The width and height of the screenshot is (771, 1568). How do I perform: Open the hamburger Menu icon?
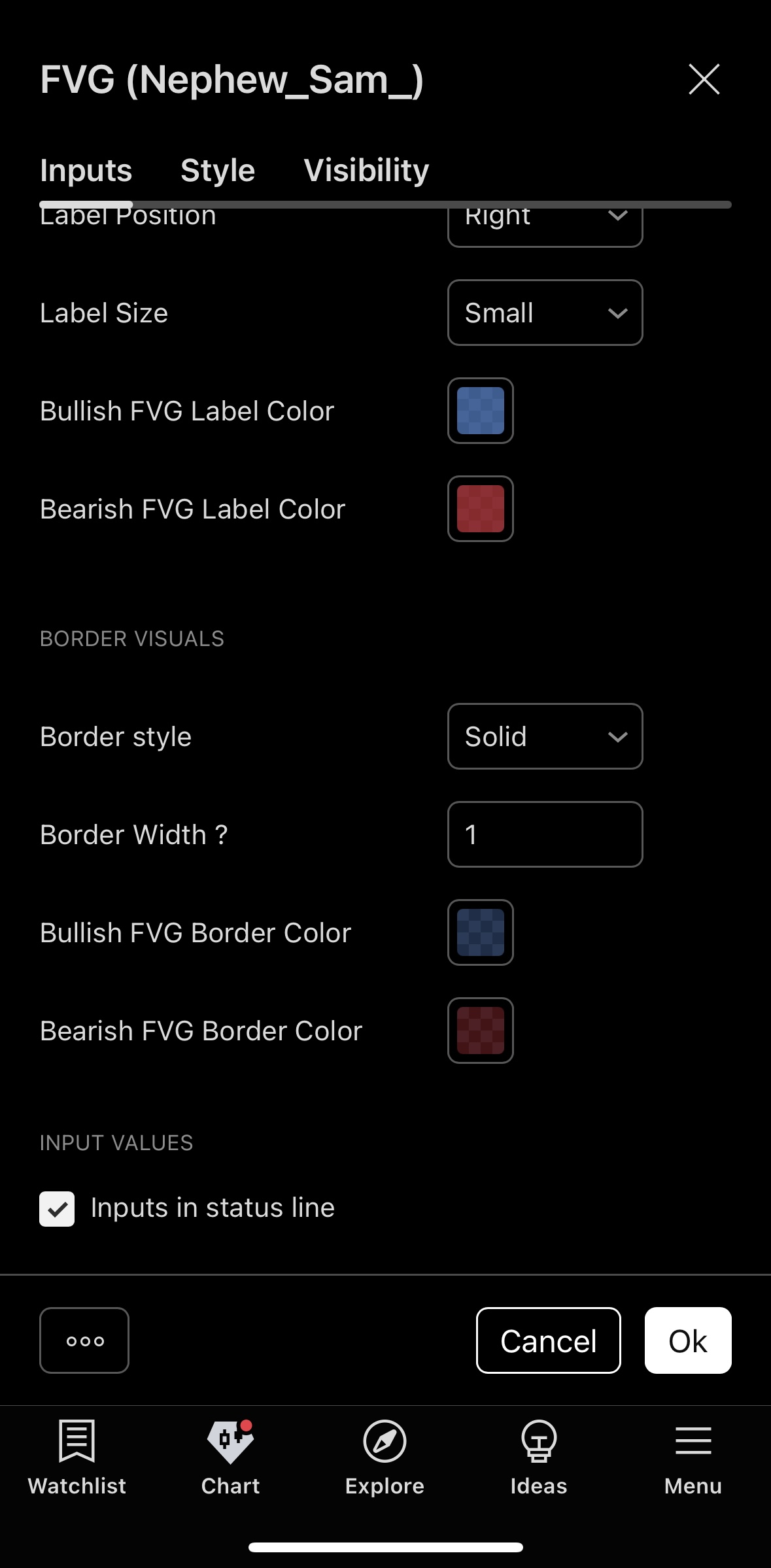coord(693,1440)
